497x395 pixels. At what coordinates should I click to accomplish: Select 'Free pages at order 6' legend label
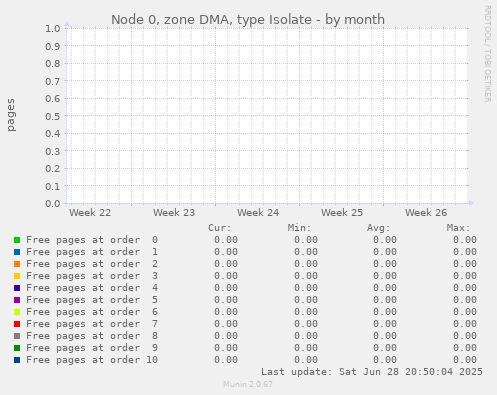point(92,312)
